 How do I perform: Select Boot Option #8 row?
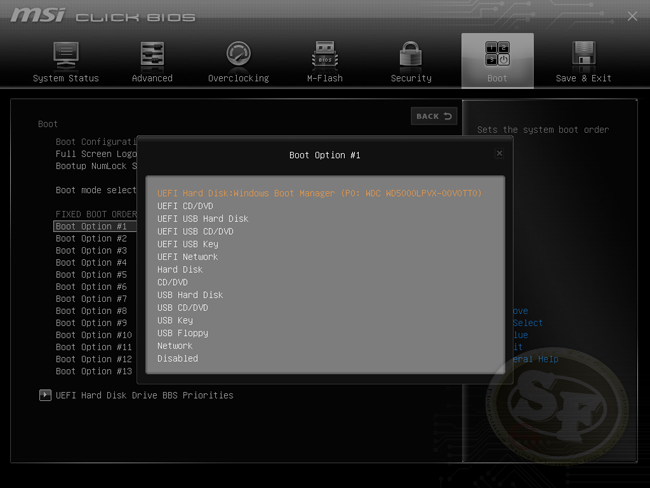(91, 311)
